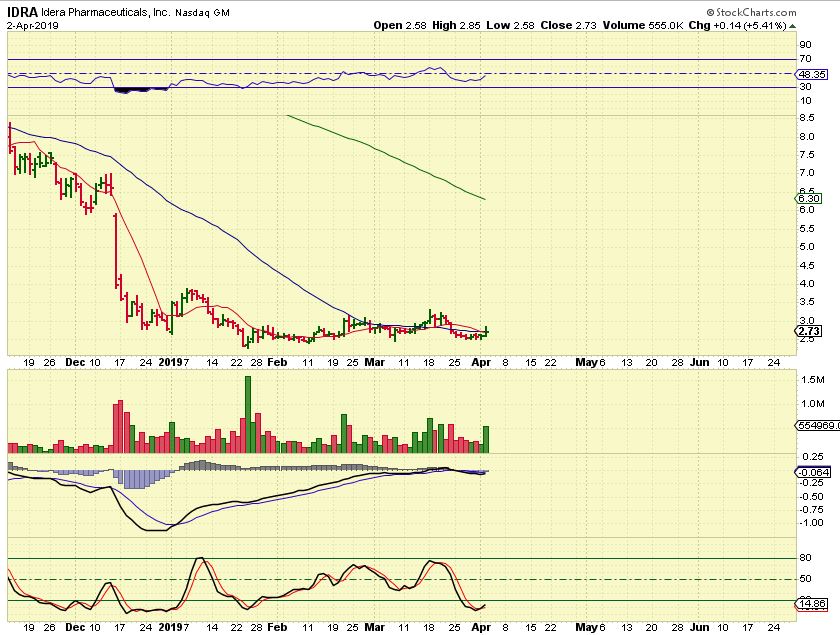
Task: Click the 4.5 price axis label
Action: point(807,265)
